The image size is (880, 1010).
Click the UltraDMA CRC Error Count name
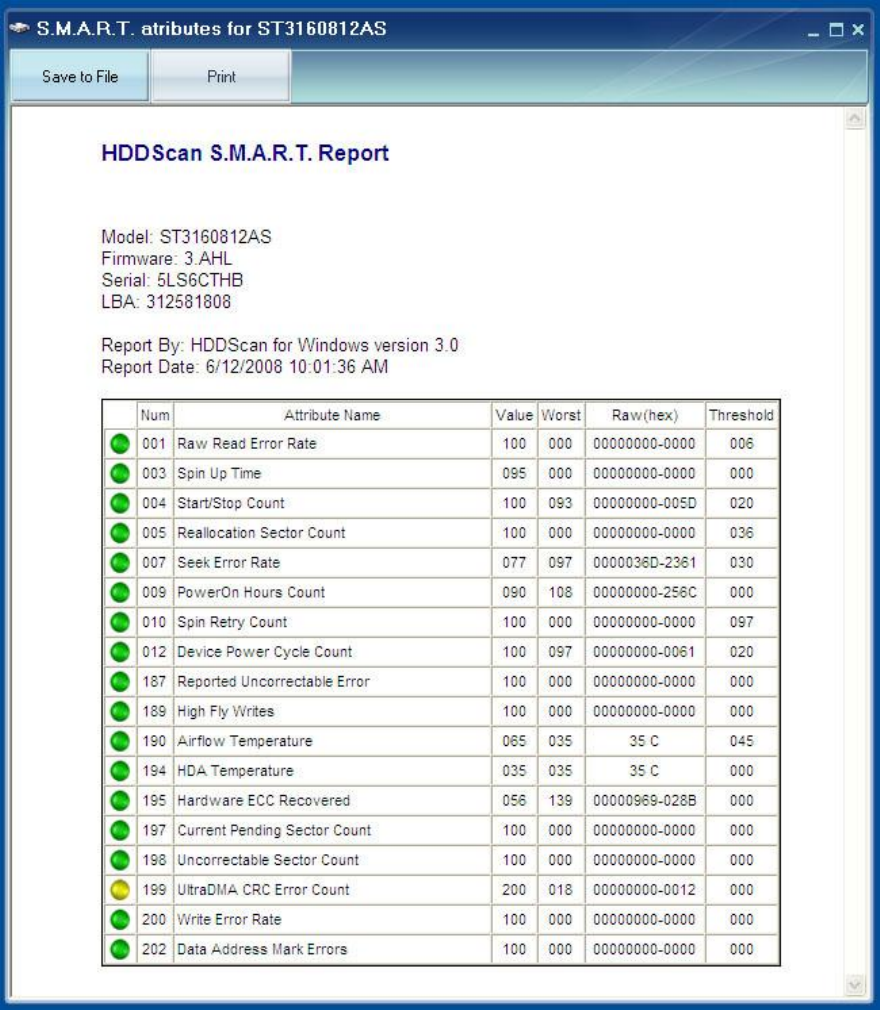[263, 890]
